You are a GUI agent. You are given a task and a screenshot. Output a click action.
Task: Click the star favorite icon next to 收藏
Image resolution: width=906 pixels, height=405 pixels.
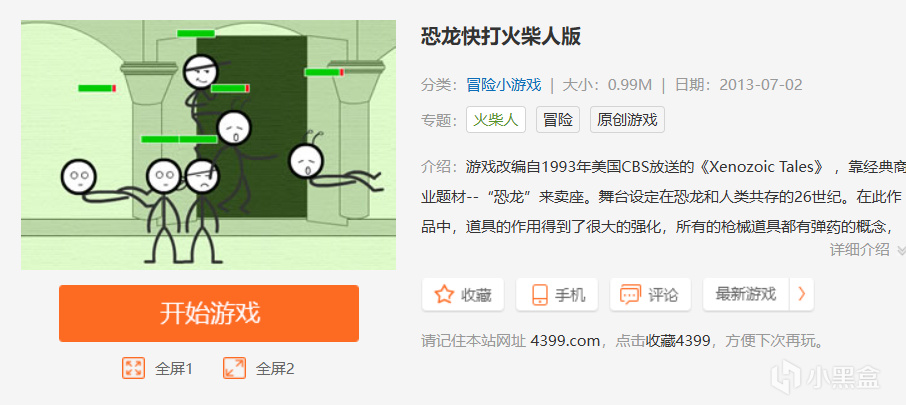pyautogui.click(x=444, y=295)
